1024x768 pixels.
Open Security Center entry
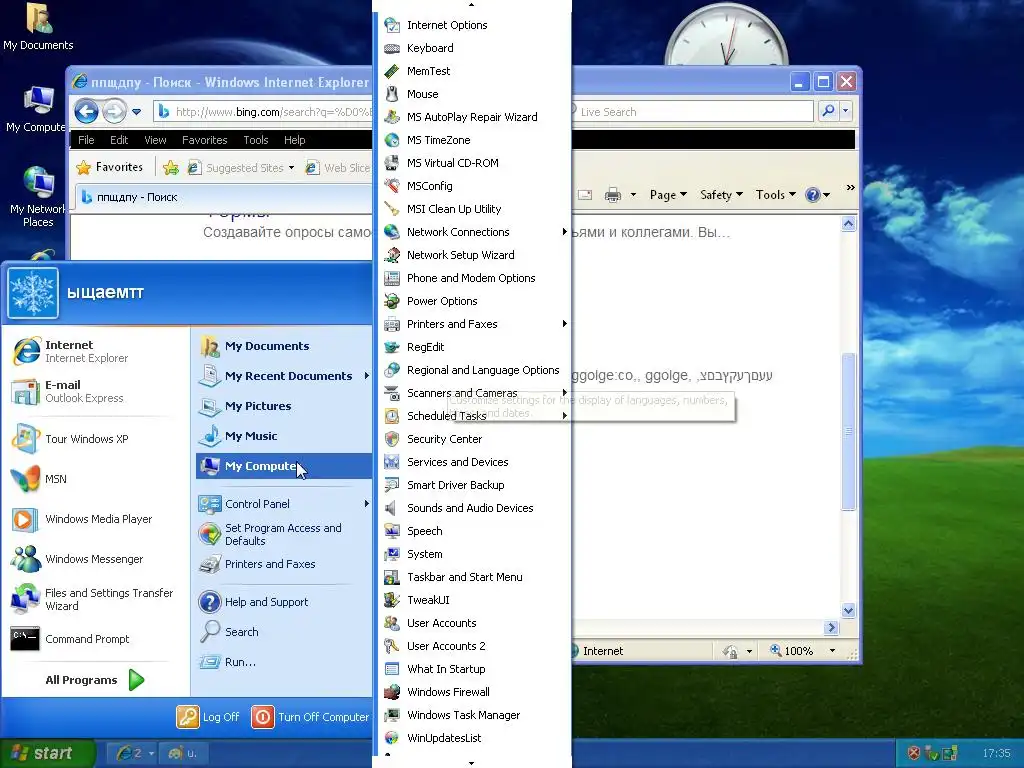(472, 439)
